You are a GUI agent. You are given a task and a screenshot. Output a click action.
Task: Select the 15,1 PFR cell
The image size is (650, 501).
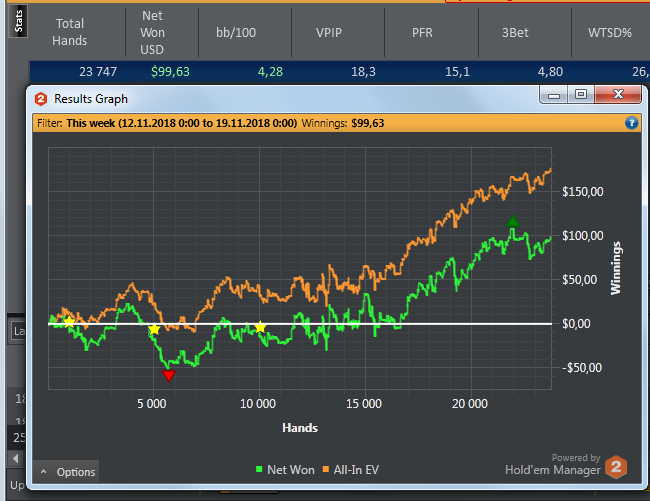457,72
